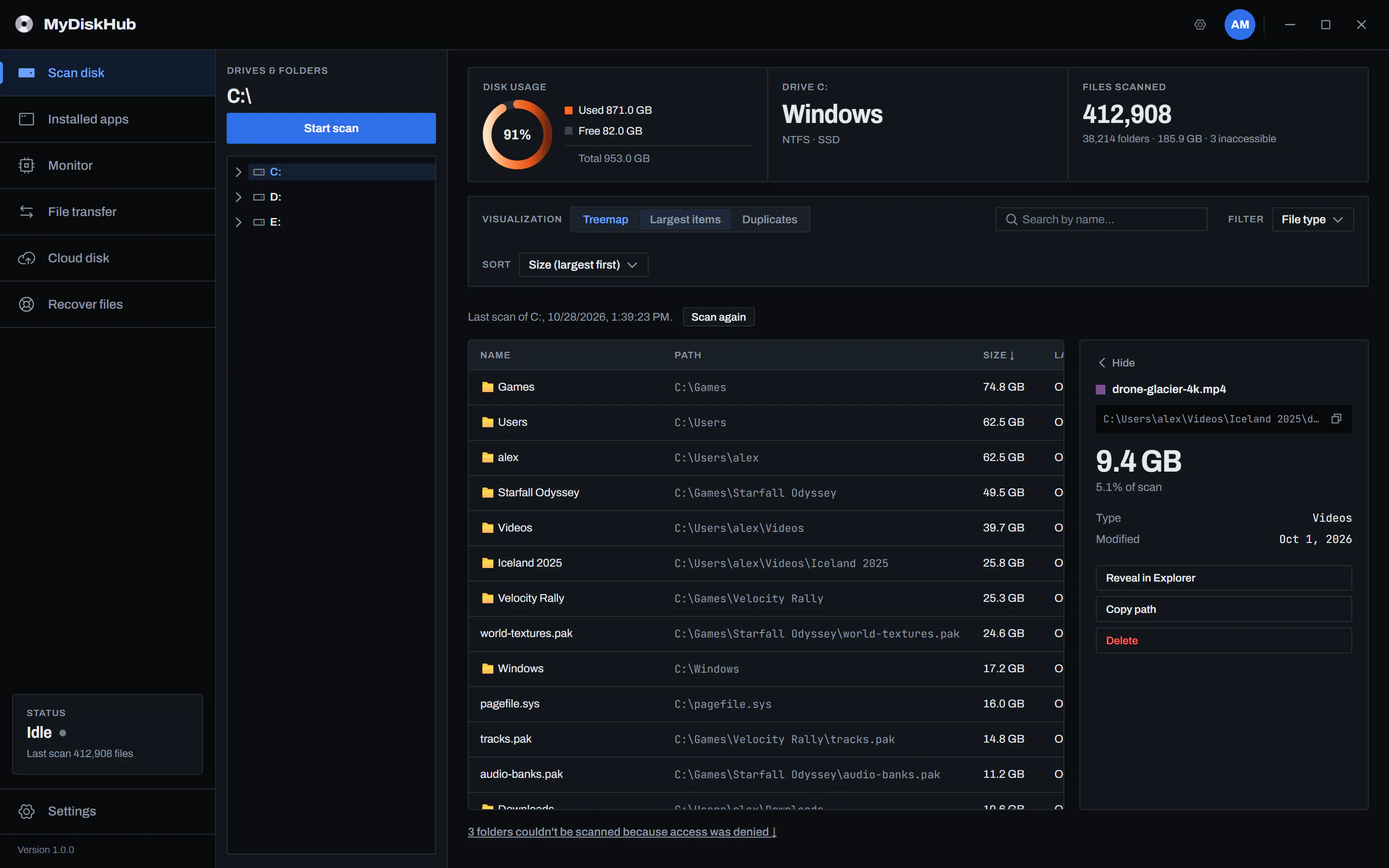Click the 91% disk usage ring
Viewport: 1389px width, 868px height.
pyautogui.click(x=517, y=135)
